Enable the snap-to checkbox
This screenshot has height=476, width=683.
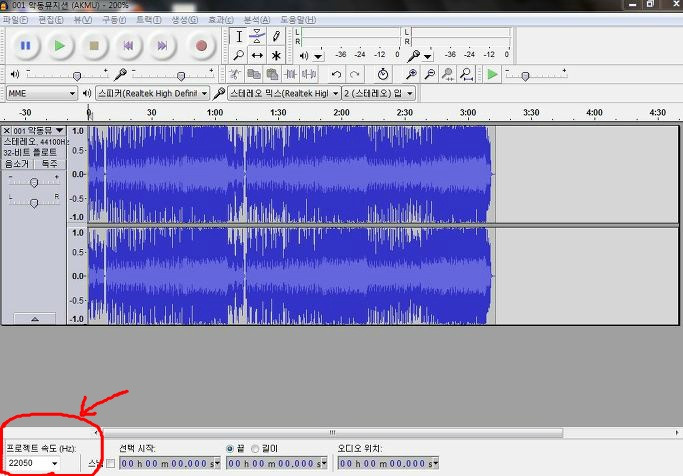pos(111,463)
